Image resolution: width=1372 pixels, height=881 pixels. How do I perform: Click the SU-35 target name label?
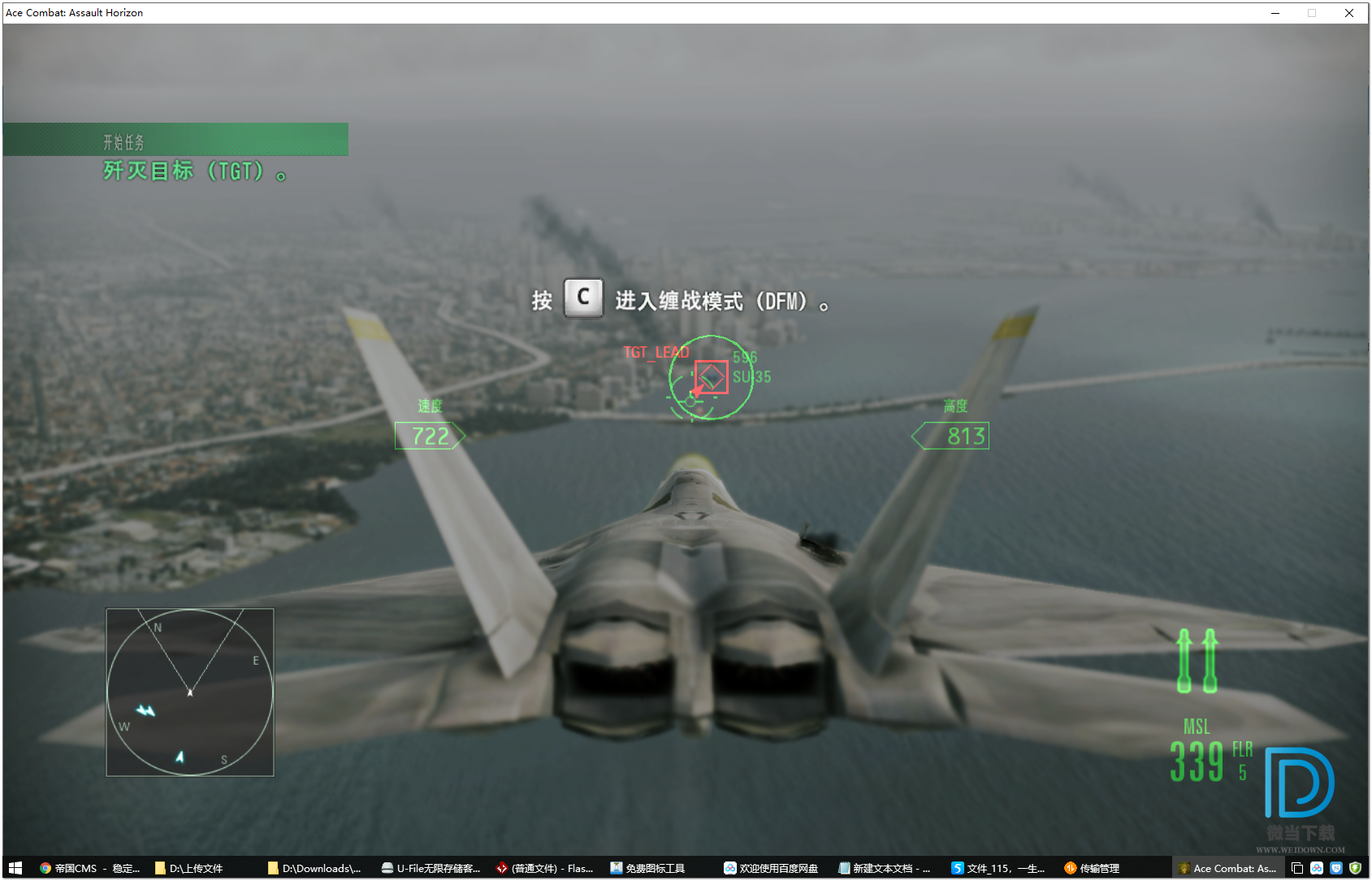pyautogui.click(x=752, y=377)
